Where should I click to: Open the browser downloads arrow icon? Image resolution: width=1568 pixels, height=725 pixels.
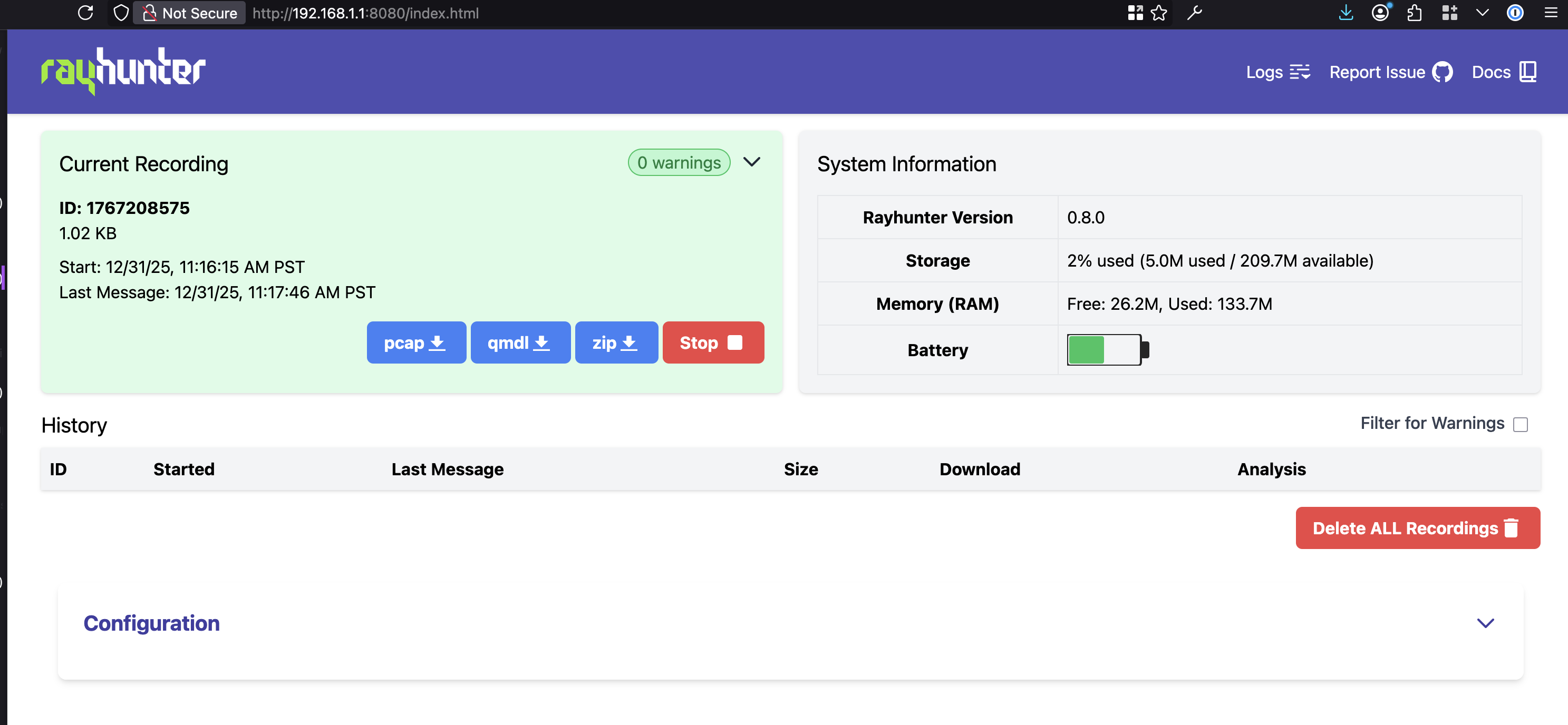1346,13
